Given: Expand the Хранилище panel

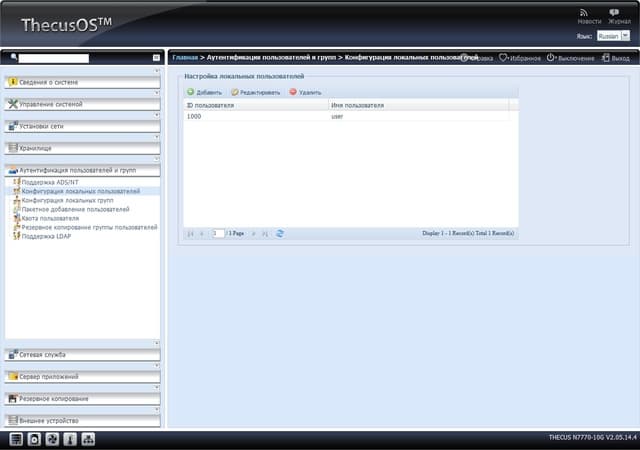Looking at the screenshot, I should [82, 148].
